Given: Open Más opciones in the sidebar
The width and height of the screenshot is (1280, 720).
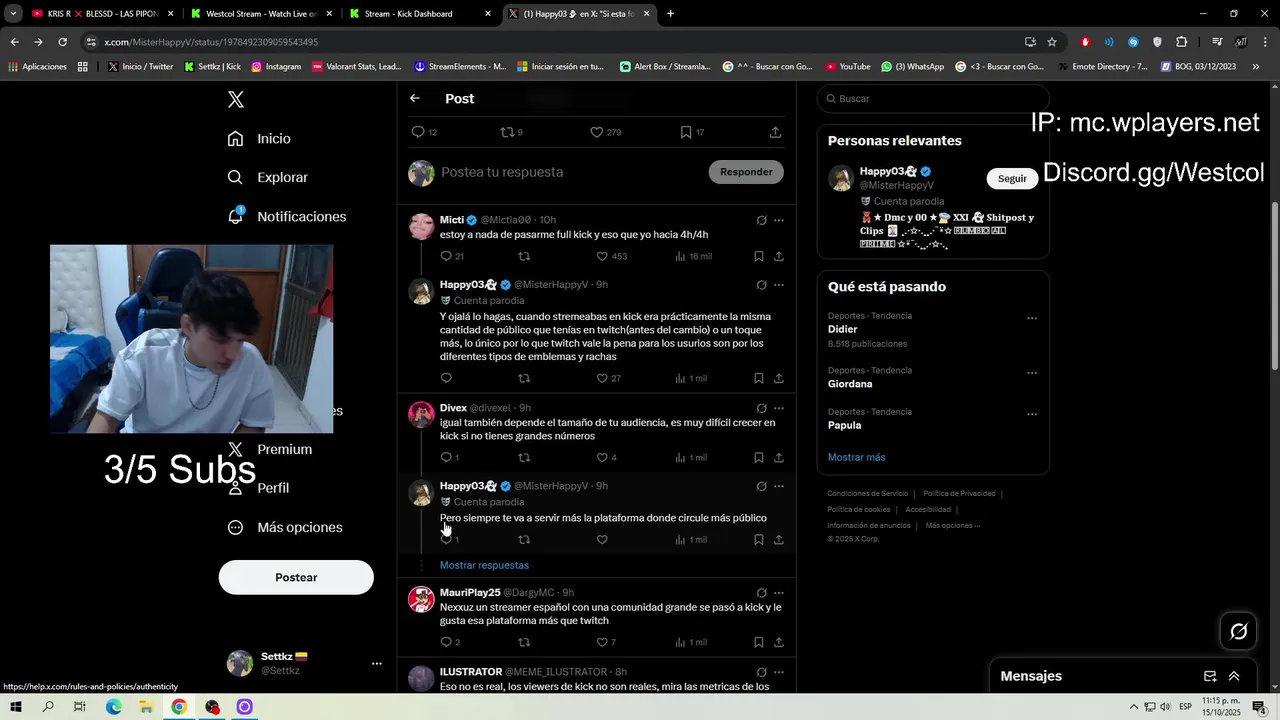Looking at the screenshot, I should [285, 527].
